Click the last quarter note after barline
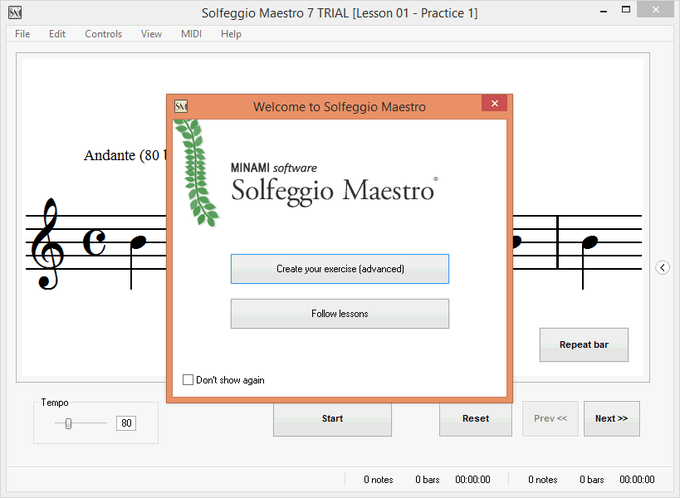 pyautogui.click(x=589, y=262)
